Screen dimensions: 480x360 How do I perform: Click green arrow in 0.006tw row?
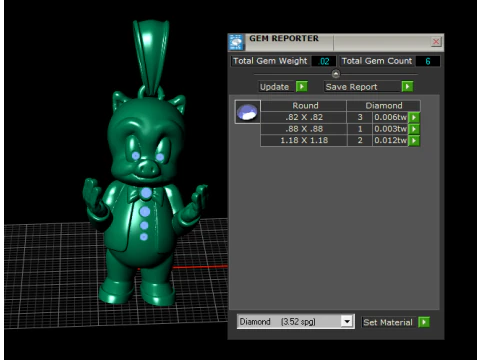pyautogui.click(x=414, y=117)
